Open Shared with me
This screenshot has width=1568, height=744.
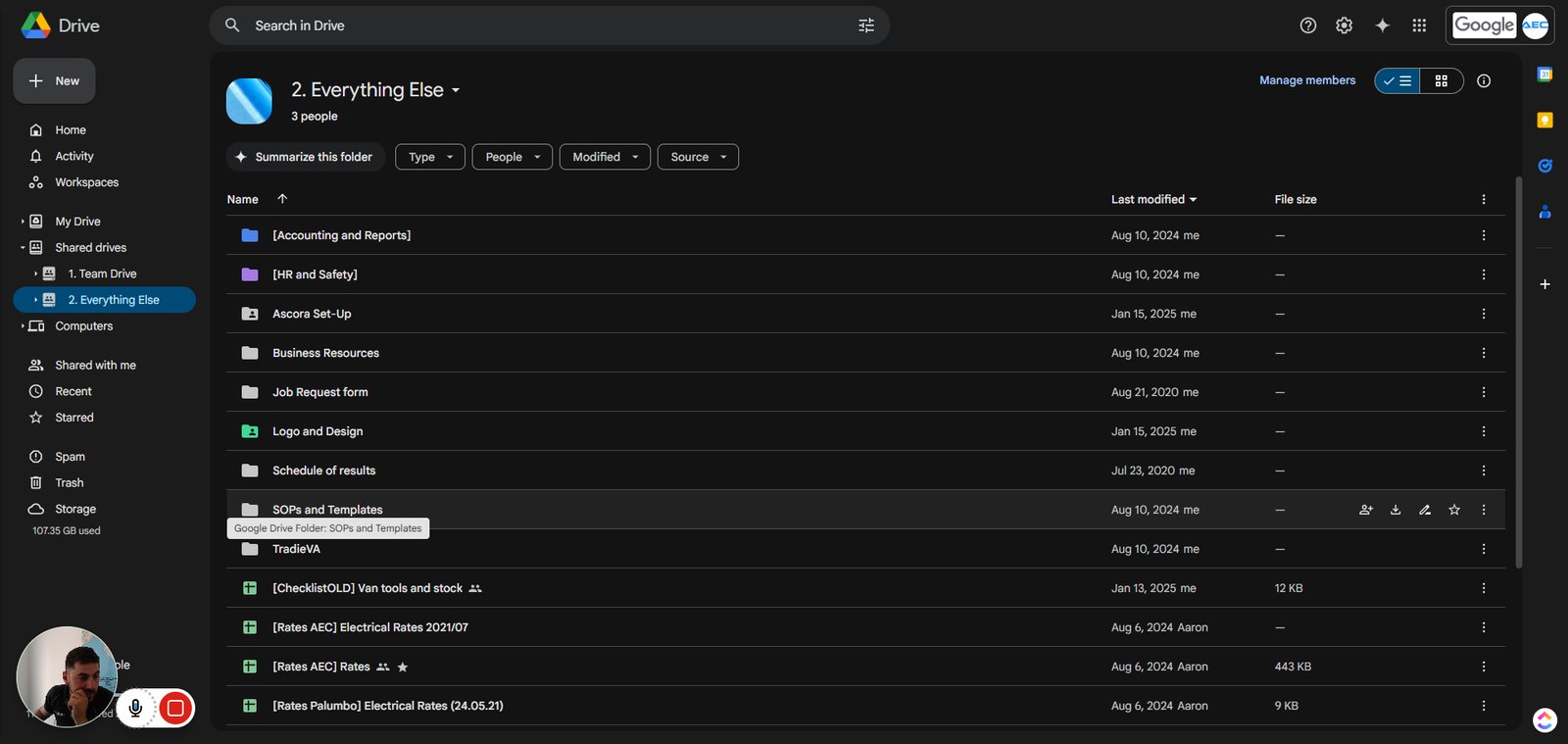(95, 365)
